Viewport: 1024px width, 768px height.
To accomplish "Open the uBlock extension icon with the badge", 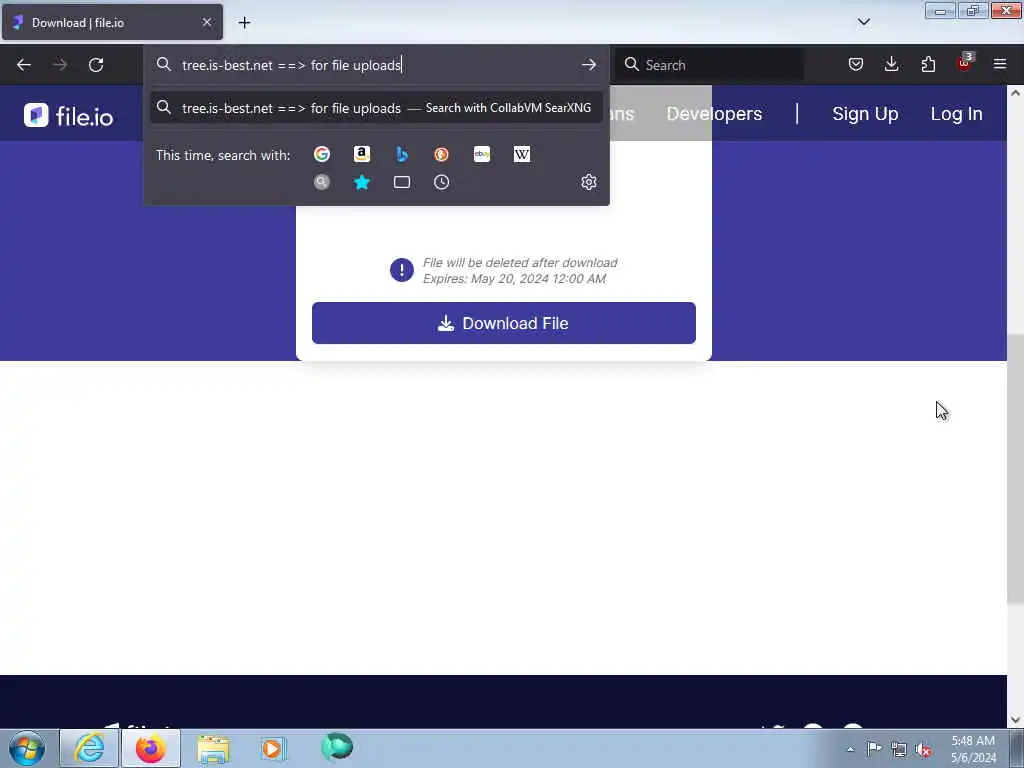I will click(x=965, y=63).
